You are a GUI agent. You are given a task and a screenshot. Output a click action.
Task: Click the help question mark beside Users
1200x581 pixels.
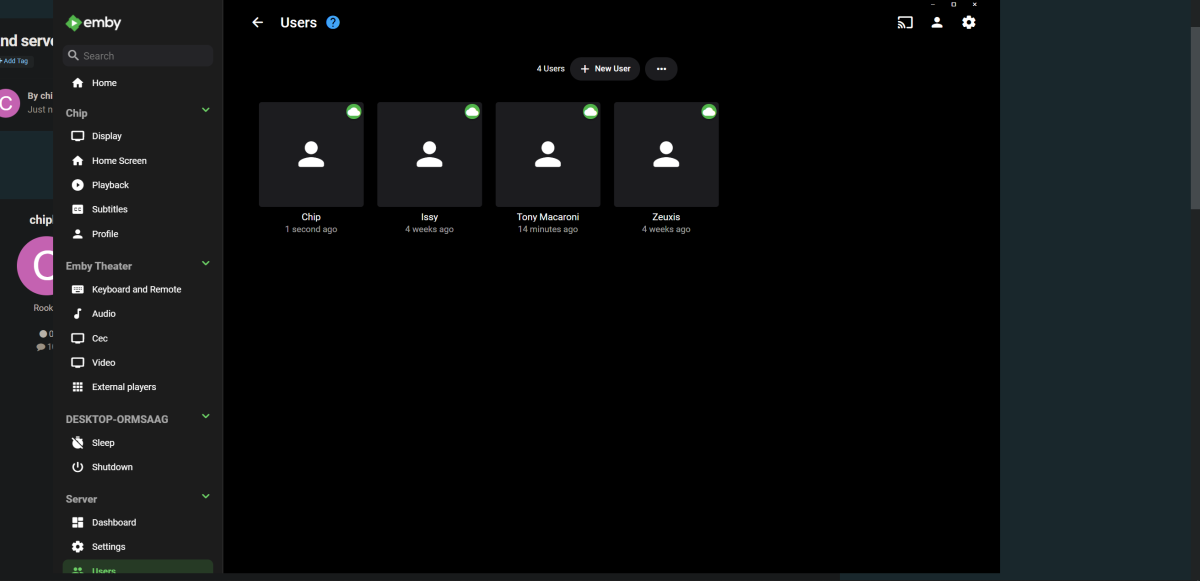(333, 22)
